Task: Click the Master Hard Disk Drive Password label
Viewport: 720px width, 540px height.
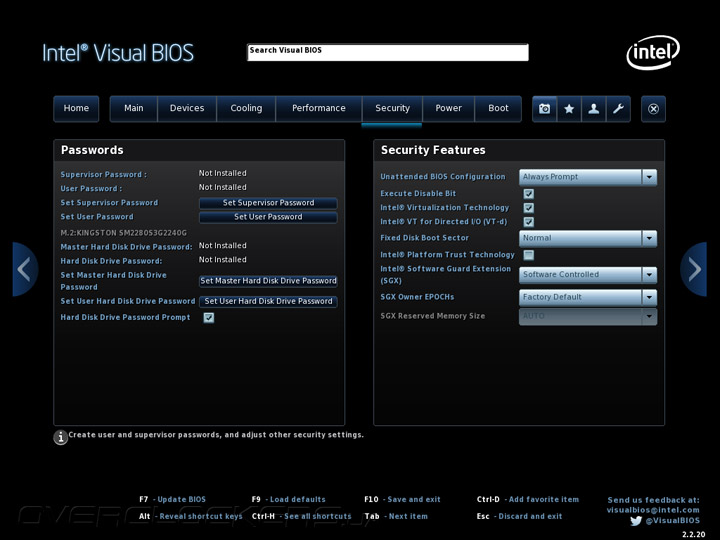Action: pos(126,247)
